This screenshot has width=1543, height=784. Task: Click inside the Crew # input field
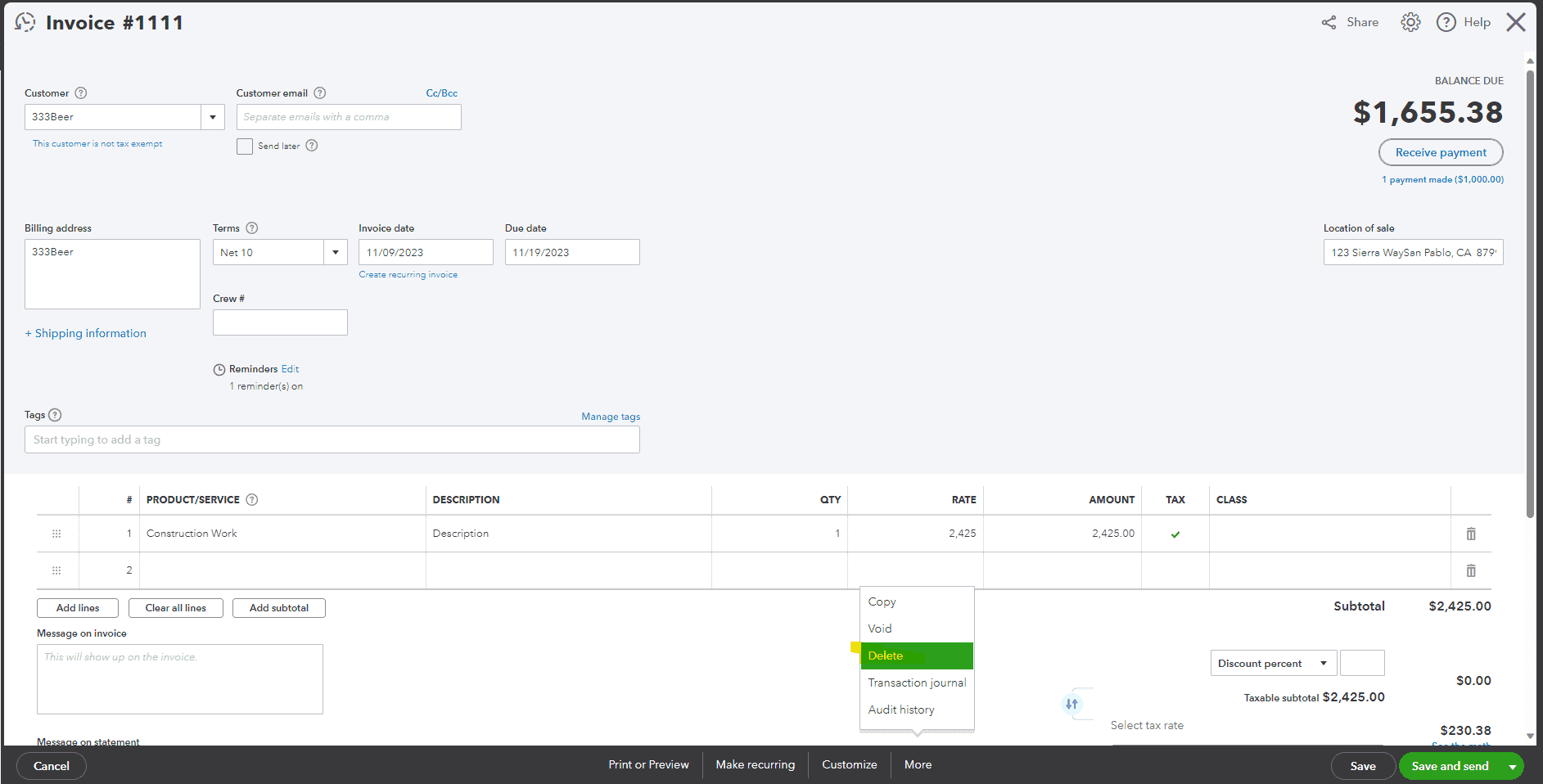click(280, 322)
